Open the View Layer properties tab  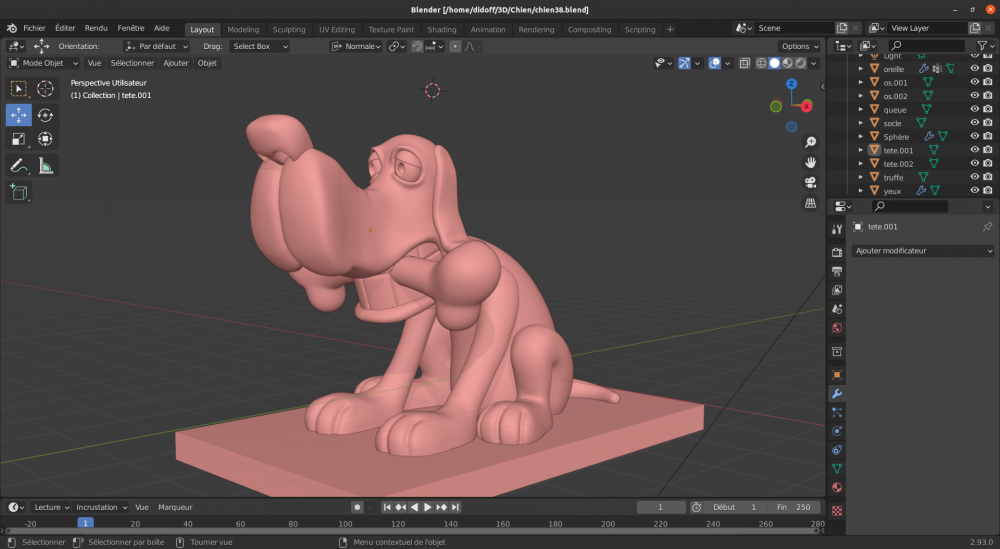click(x=837, y=290)
